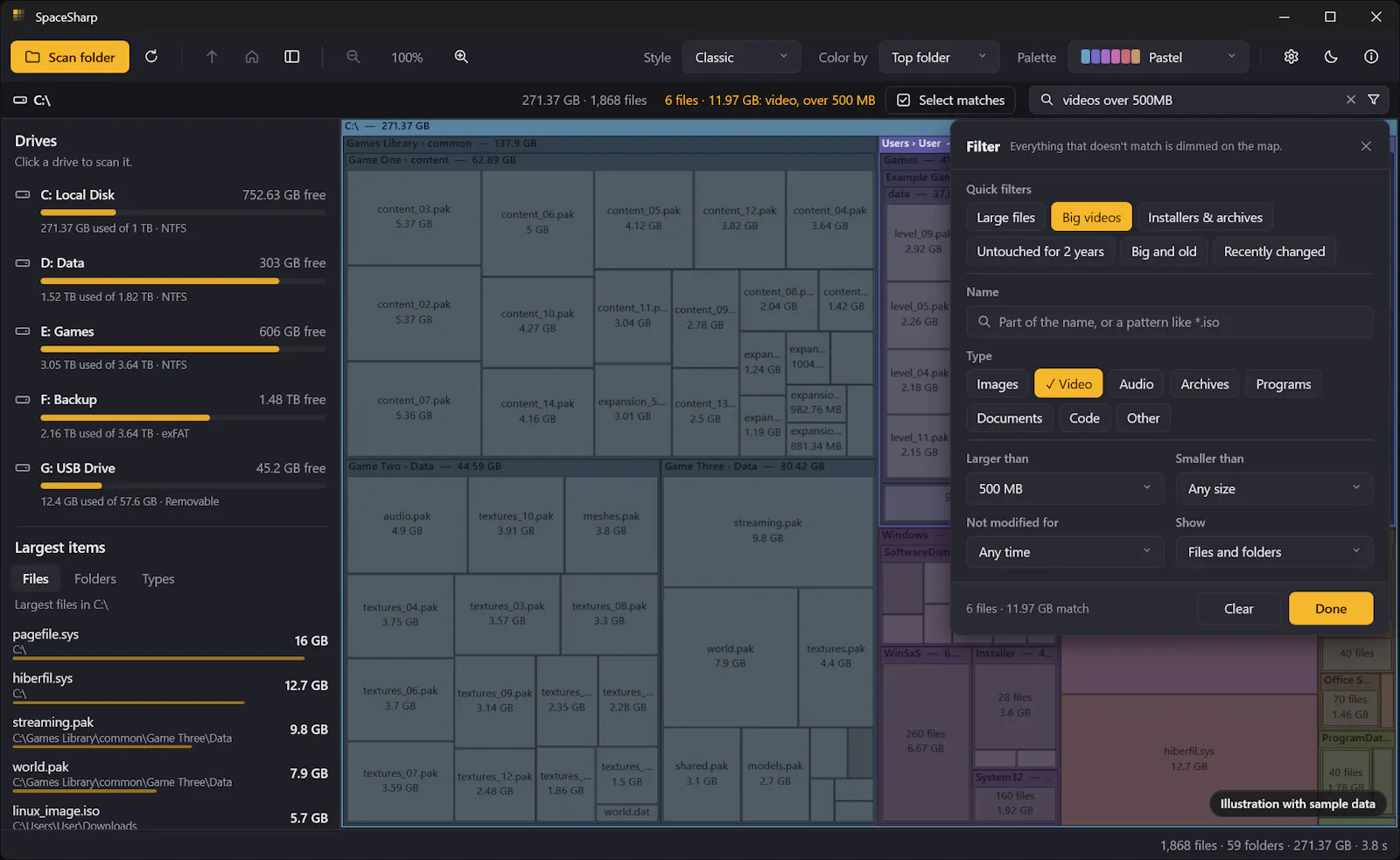Open the Not modified for dropdown
1400x860 pixels.
(x=1065, y=552)
